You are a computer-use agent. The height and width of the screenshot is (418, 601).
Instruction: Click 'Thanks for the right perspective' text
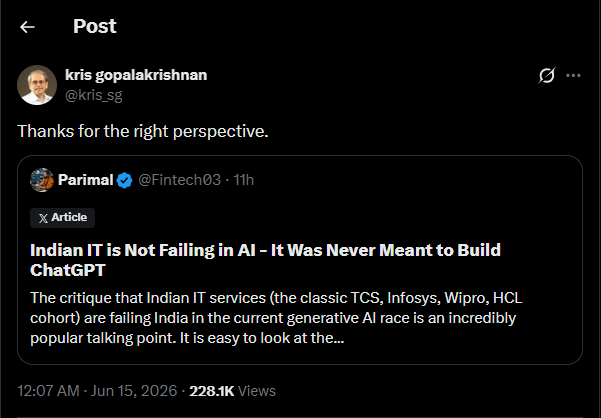coord(143,131)
